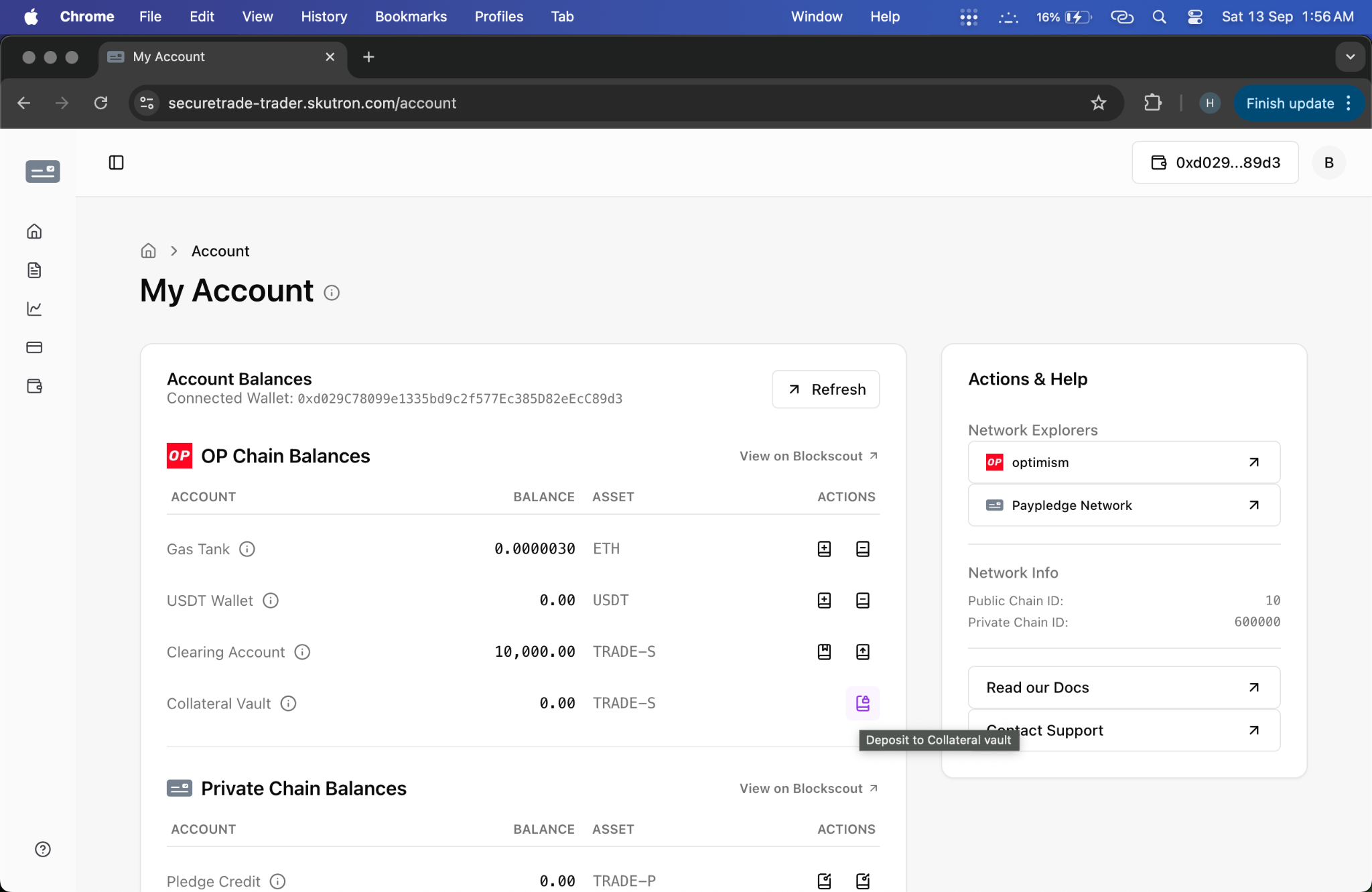Viewport: 1372px width, 892px height.
Task: Open wallet address 0xd029...89d3 button
Action: tap(1215, 162)
